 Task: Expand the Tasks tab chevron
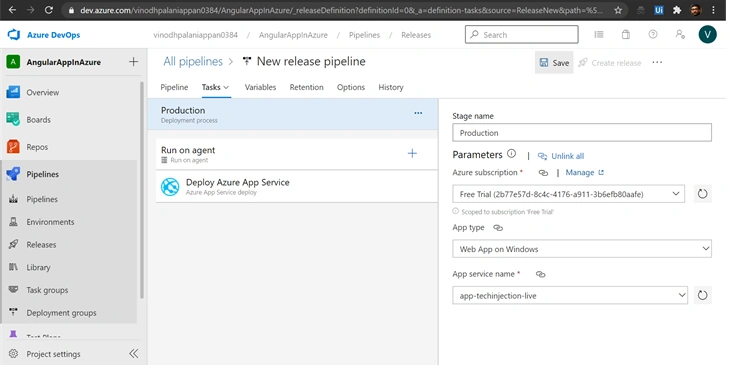tap(226, 87)
